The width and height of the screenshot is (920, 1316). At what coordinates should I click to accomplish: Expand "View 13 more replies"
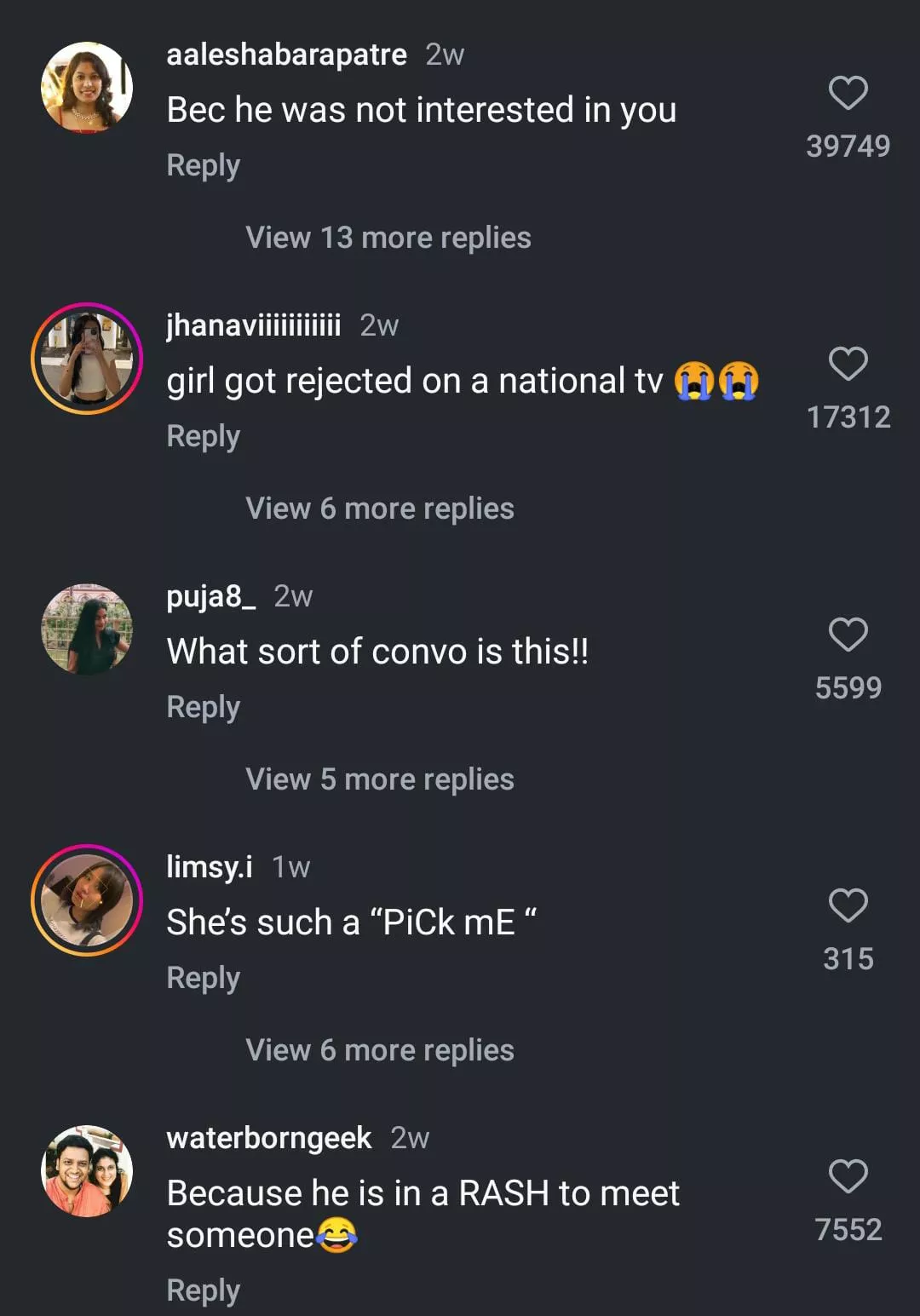pyautogui.click(x=388, y=238)
